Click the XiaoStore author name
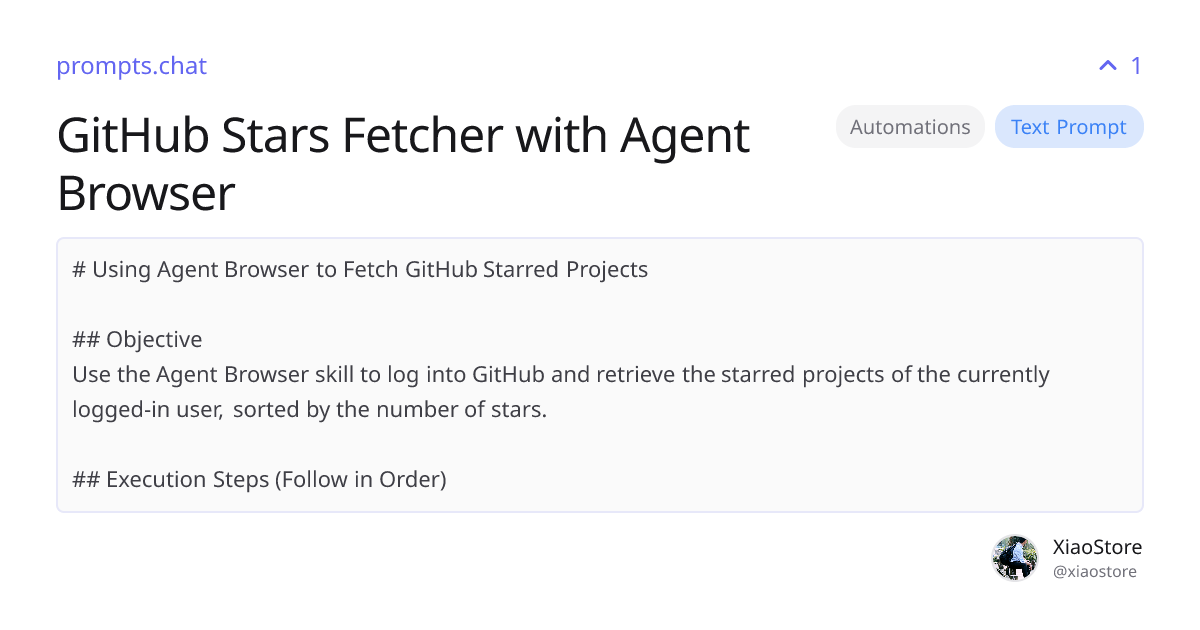This screenshot has width=1200, height=630. pyautogui.click(x=1097, y=547)
